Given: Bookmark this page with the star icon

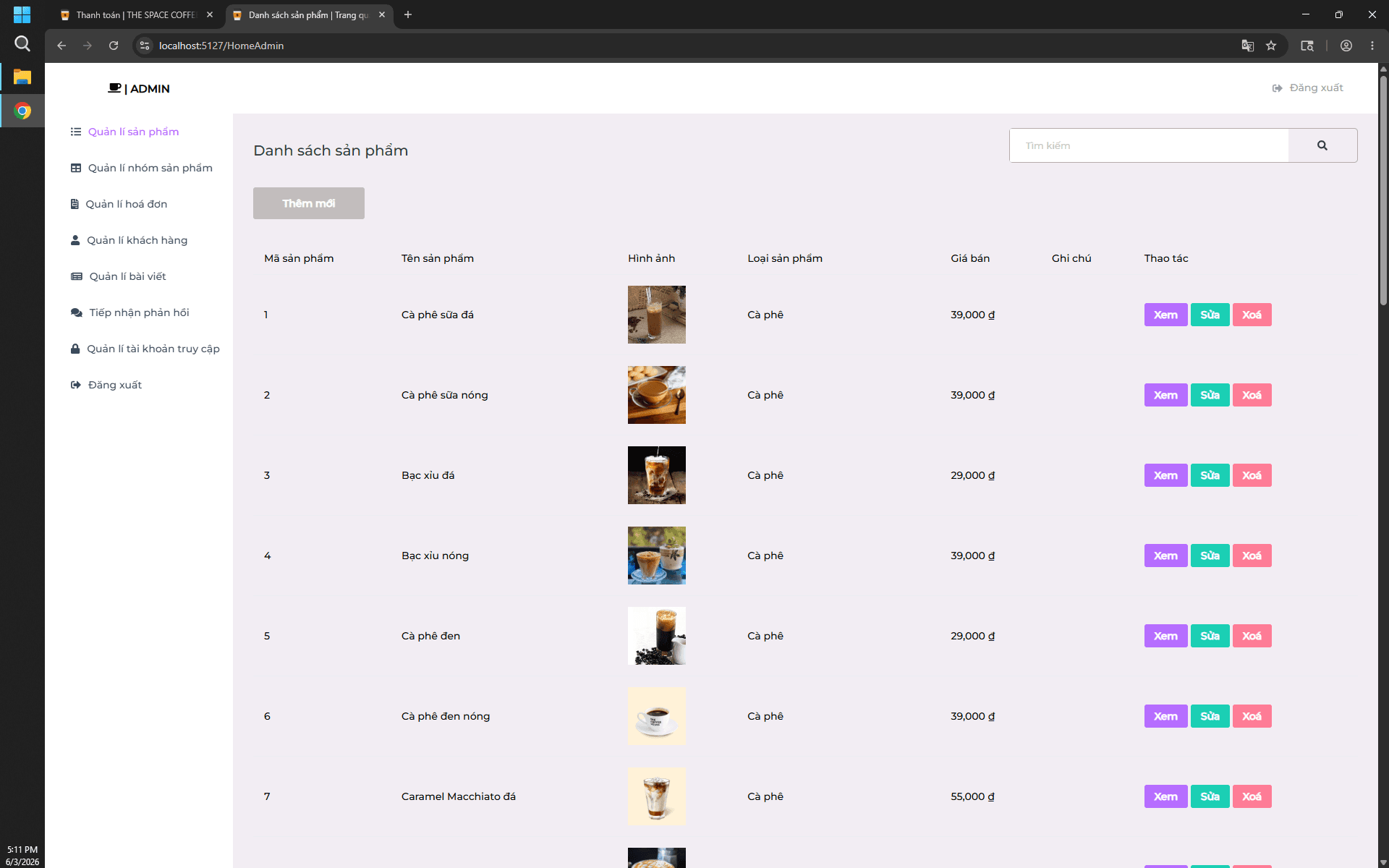Looking at the screenshot, I should tap(1271, 46).
